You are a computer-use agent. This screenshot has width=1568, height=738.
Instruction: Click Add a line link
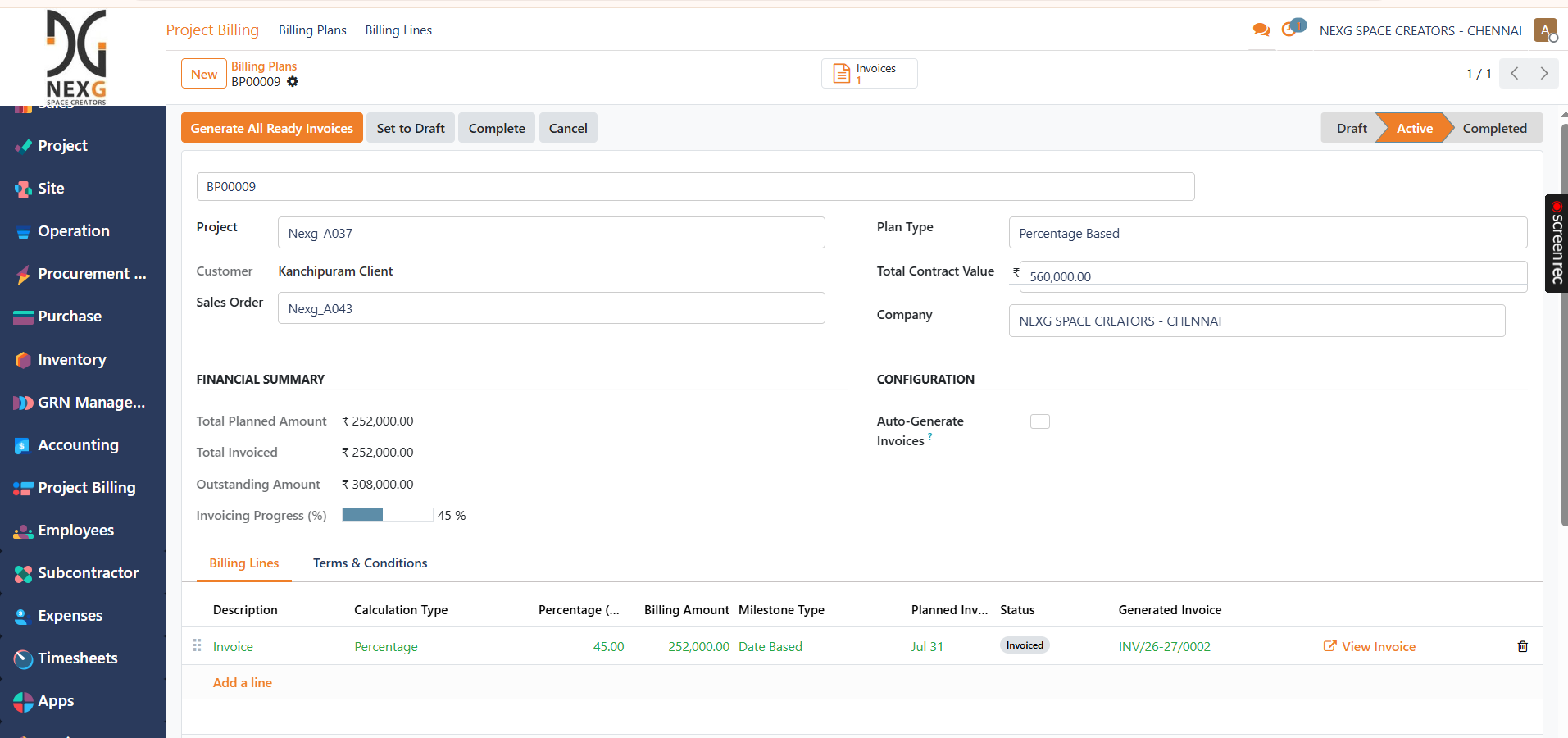243,682
